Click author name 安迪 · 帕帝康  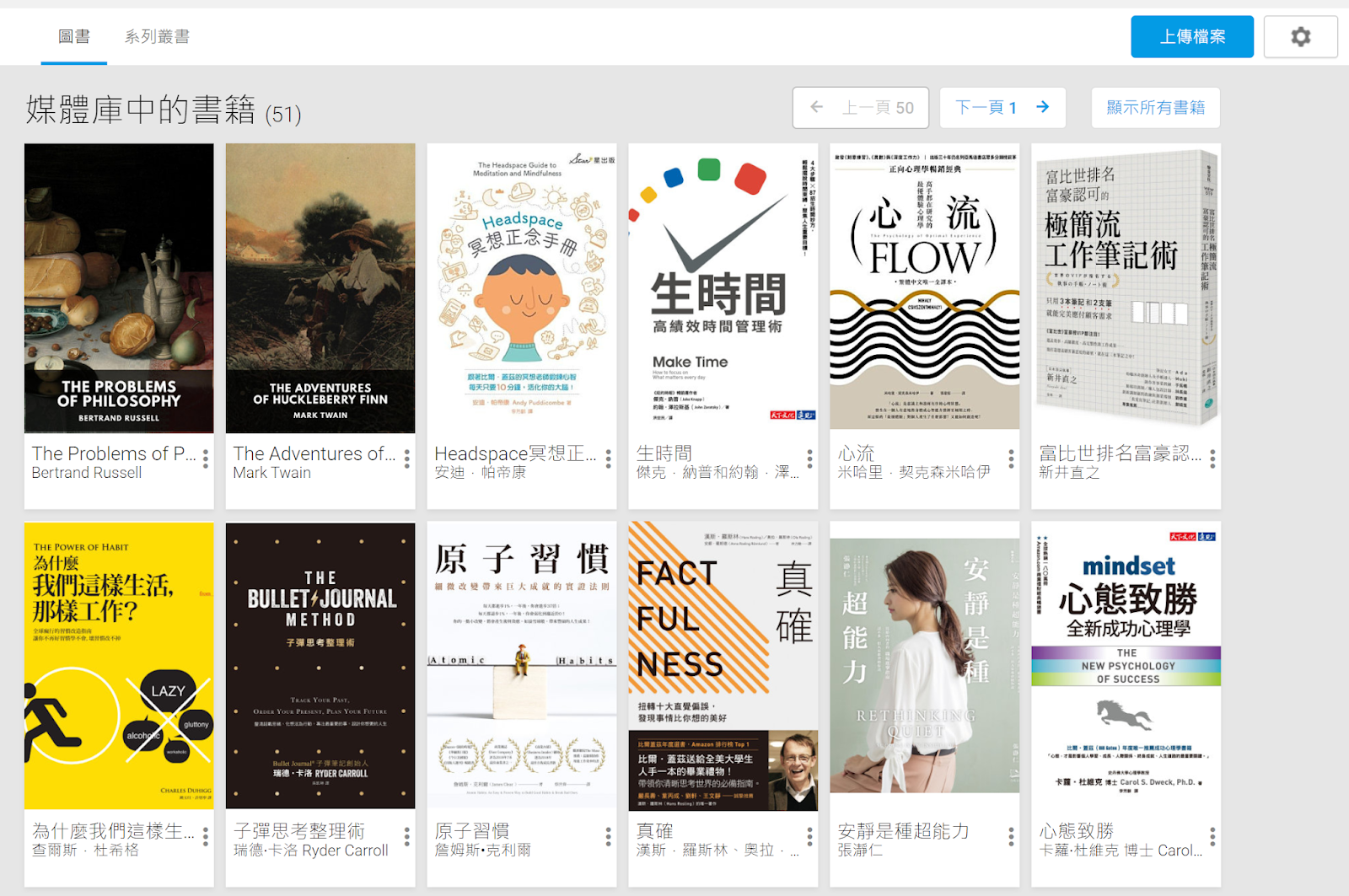[x=480, y=473]
